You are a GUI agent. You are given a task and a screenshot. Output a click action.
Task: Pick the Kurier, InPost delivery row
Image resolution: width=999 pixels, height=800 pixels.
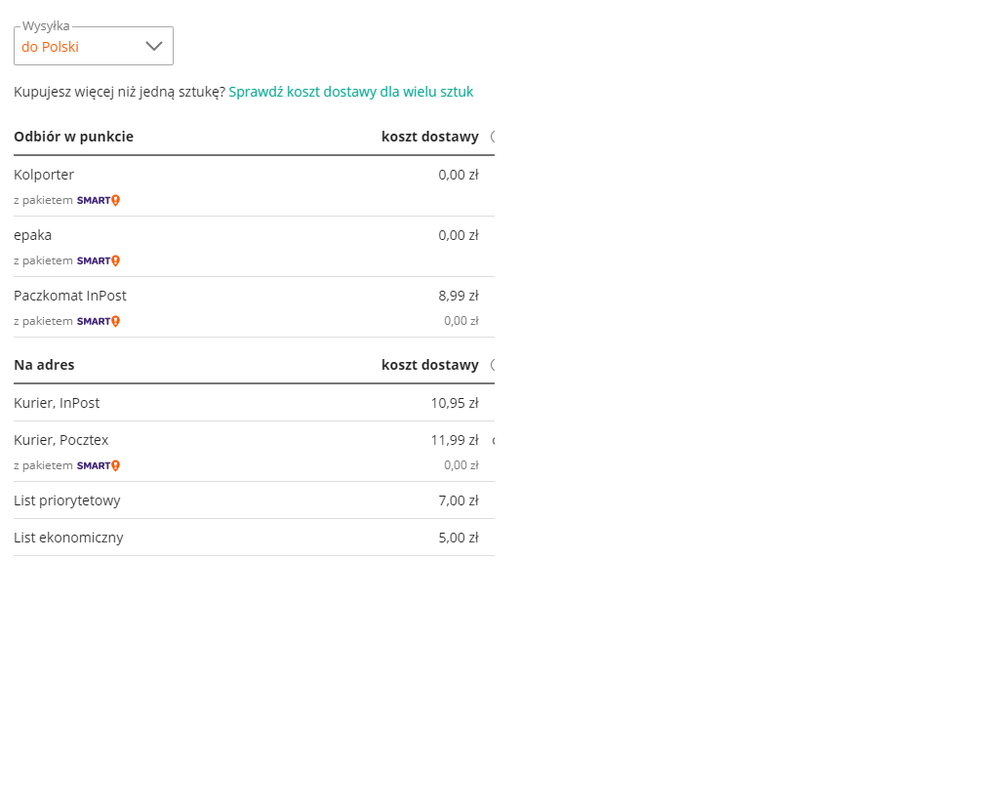pos(57,403)
